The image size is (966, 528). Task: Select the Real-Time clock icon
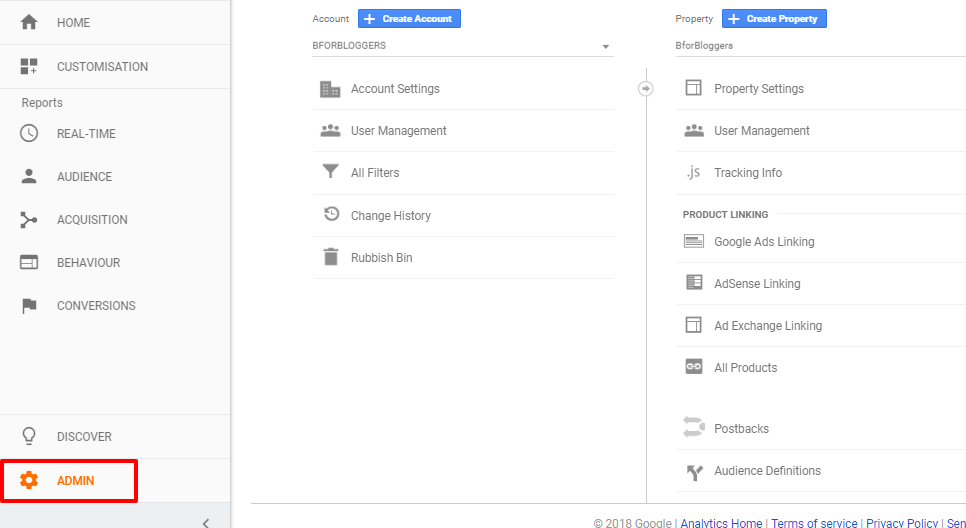29,133
